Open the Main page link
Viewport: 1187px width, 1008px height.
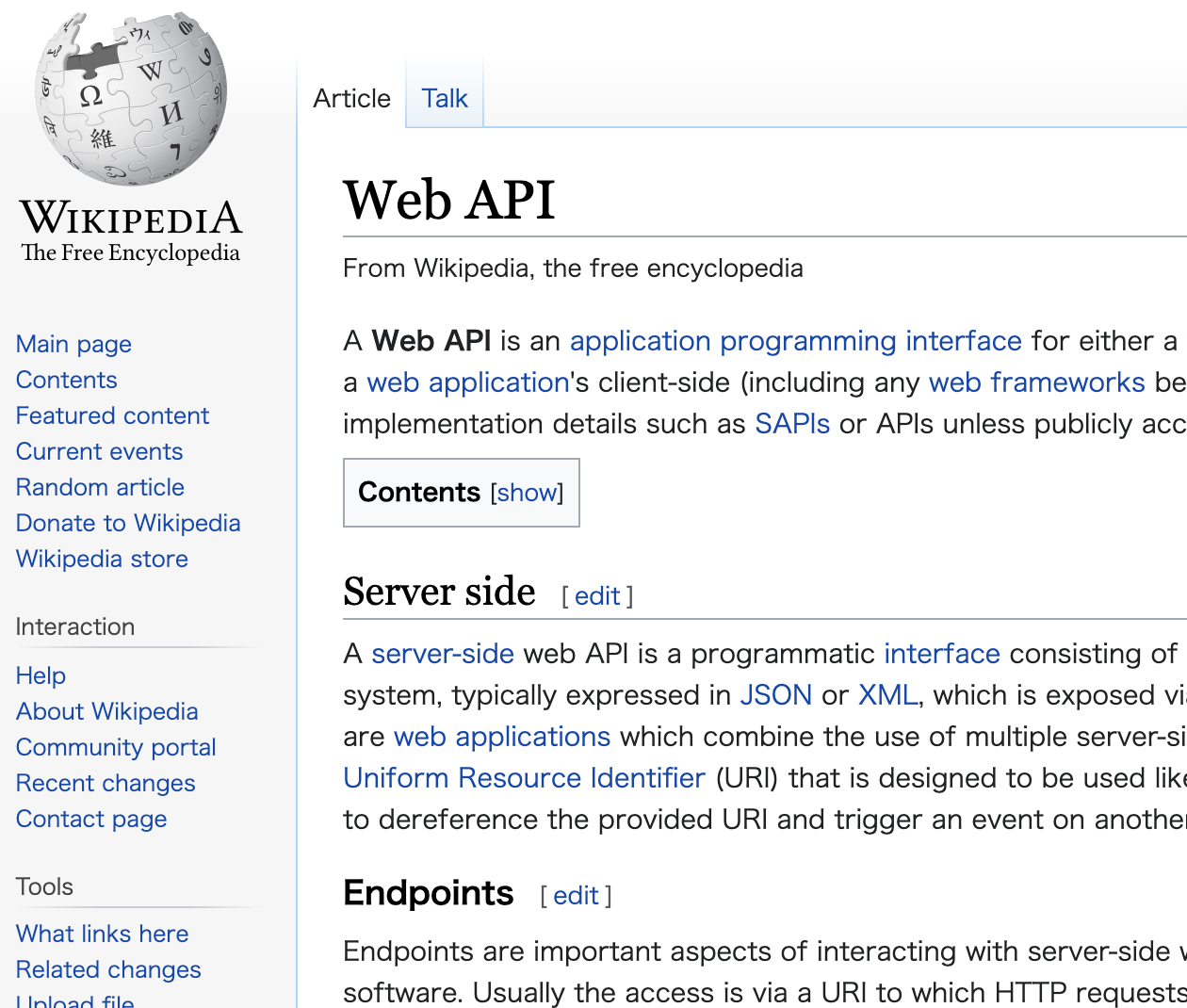(x=73, y=344)
